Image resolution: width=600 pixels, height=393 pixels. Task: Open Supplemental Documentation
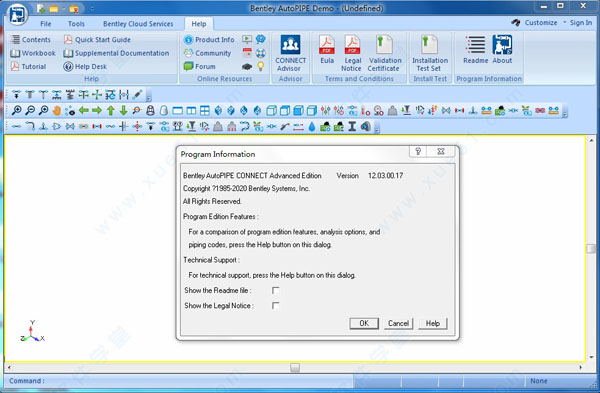pos(116,53)
